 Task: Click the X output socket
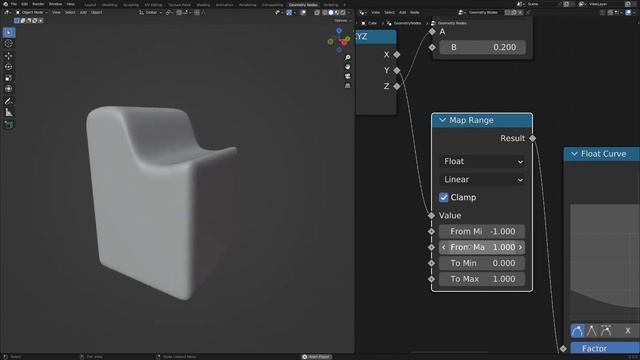coord(397,54)
